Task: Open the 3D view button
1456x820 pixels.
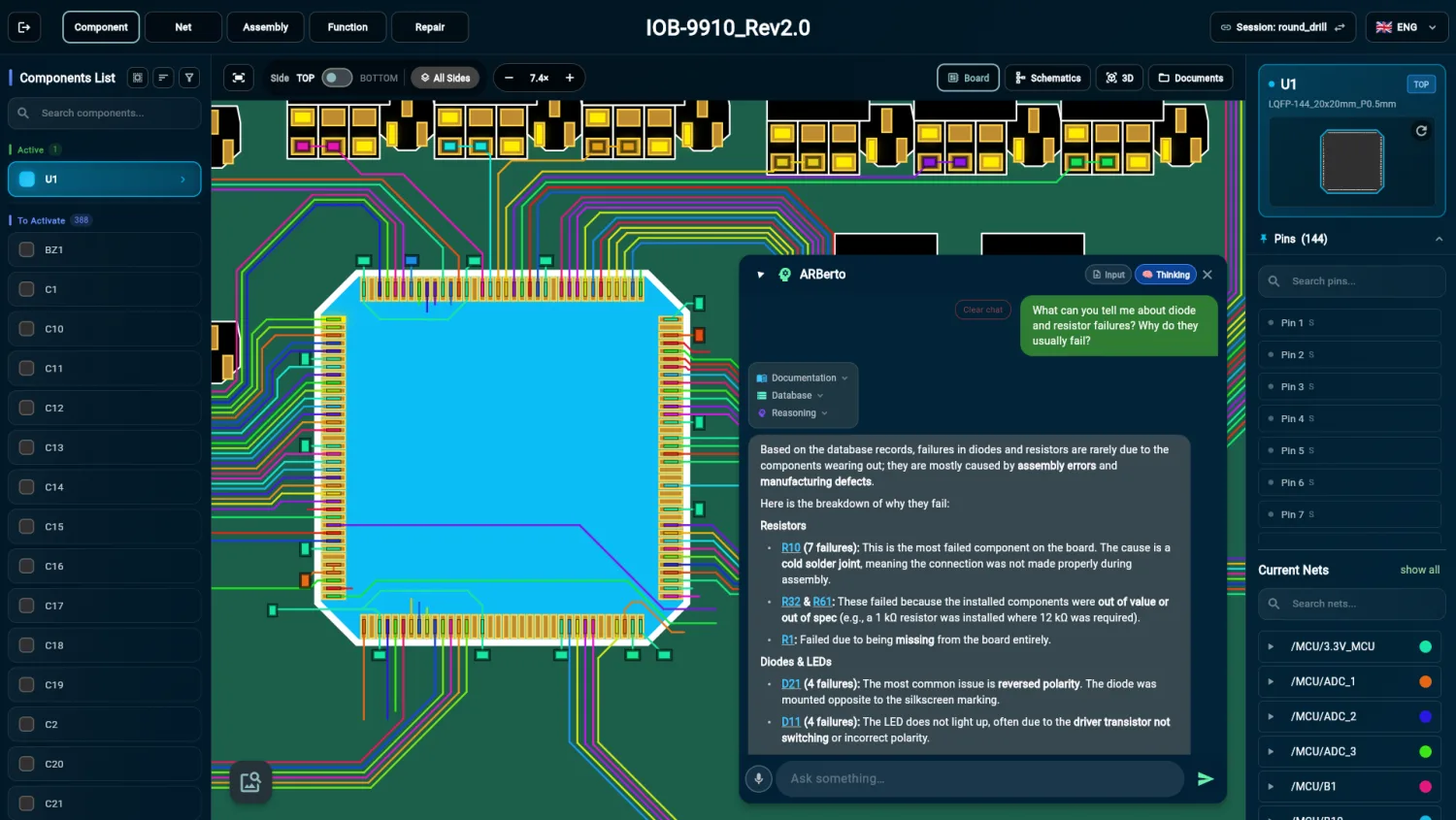Action: pos(1119,78)
